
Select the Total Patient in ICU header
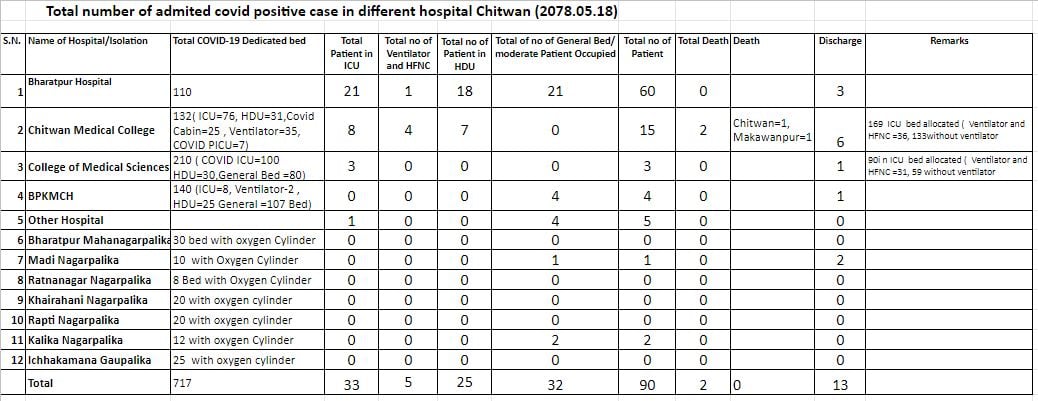click(x=351, y=53)
